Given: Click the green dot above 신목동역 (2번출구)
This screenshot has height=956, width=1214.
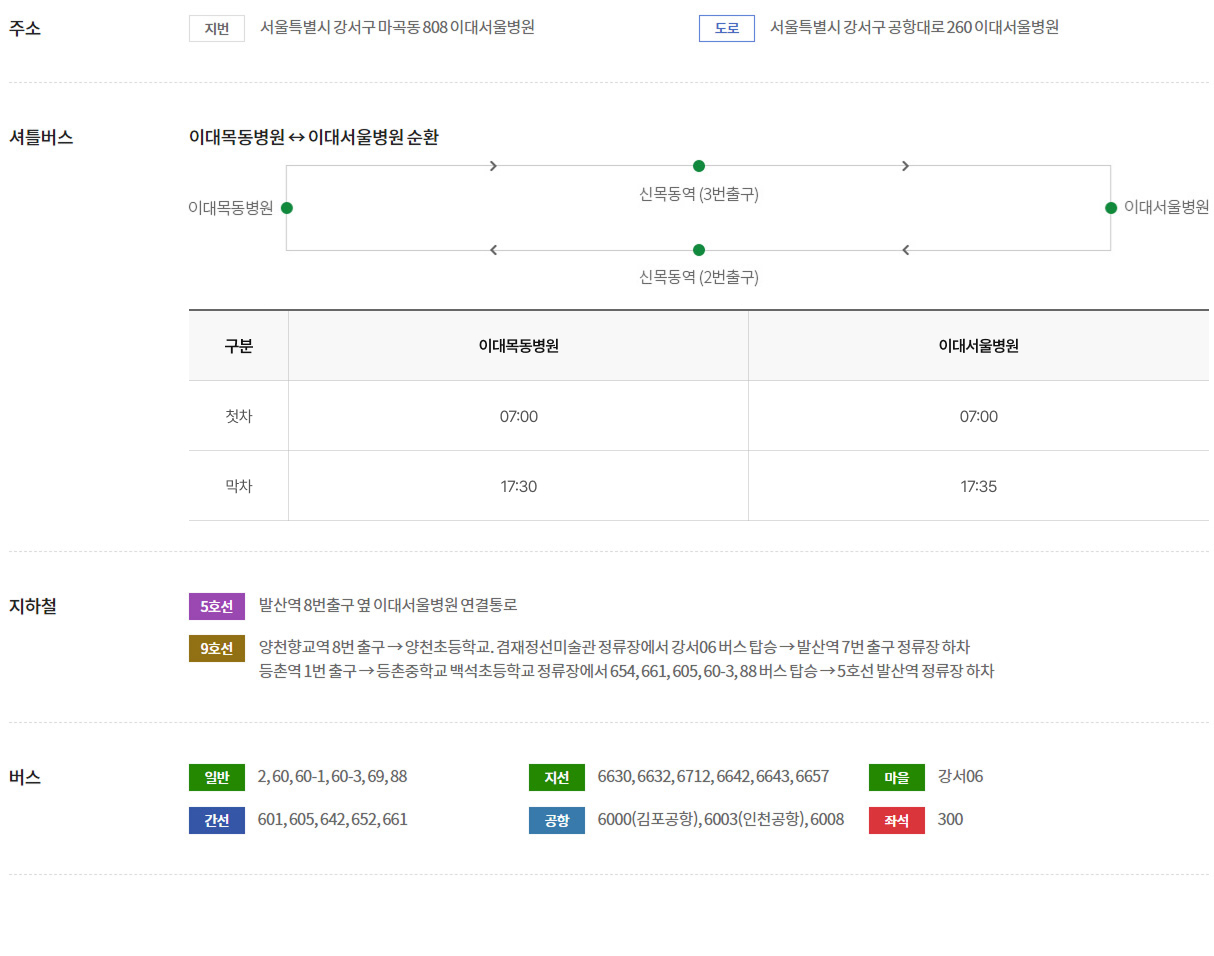Looking at the screenshot, I should pyautogui.click(x=699, y=250).
